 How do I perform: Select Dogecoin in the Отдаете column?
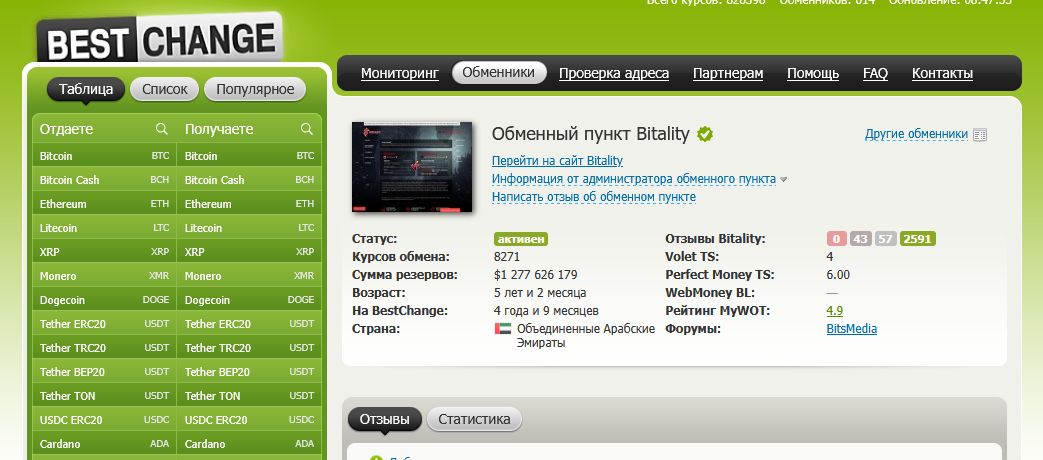pos(104,299)
